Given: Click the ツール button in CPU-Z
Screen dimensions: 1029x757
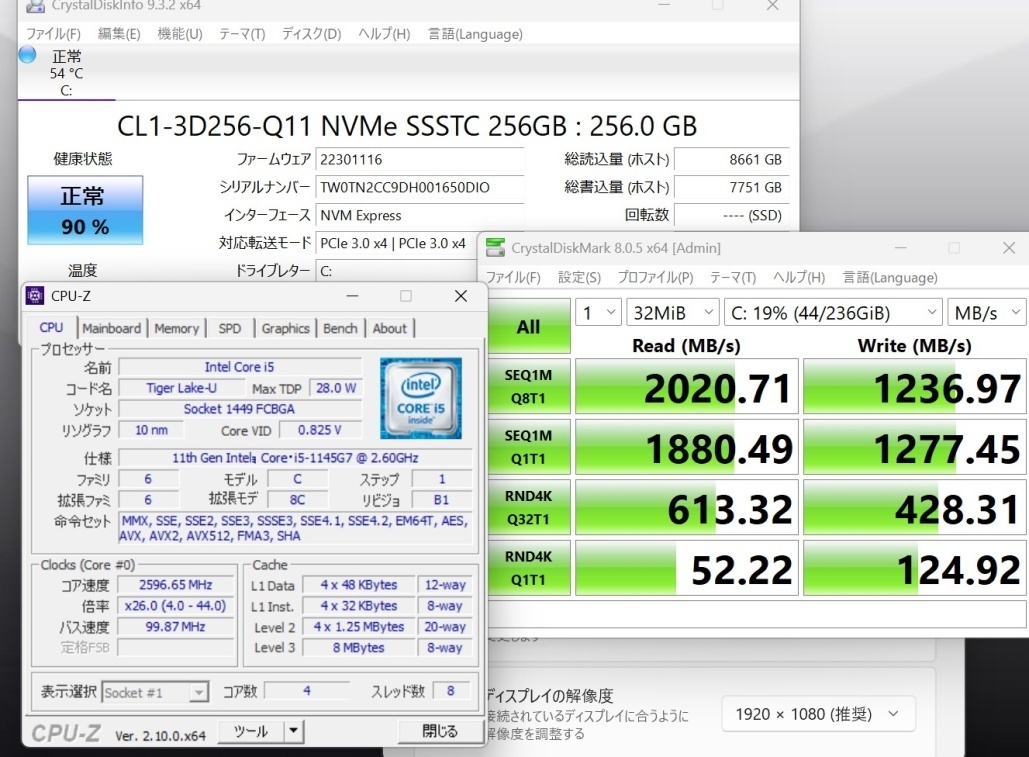Looking at the screenshot, I should click(251, 731).
